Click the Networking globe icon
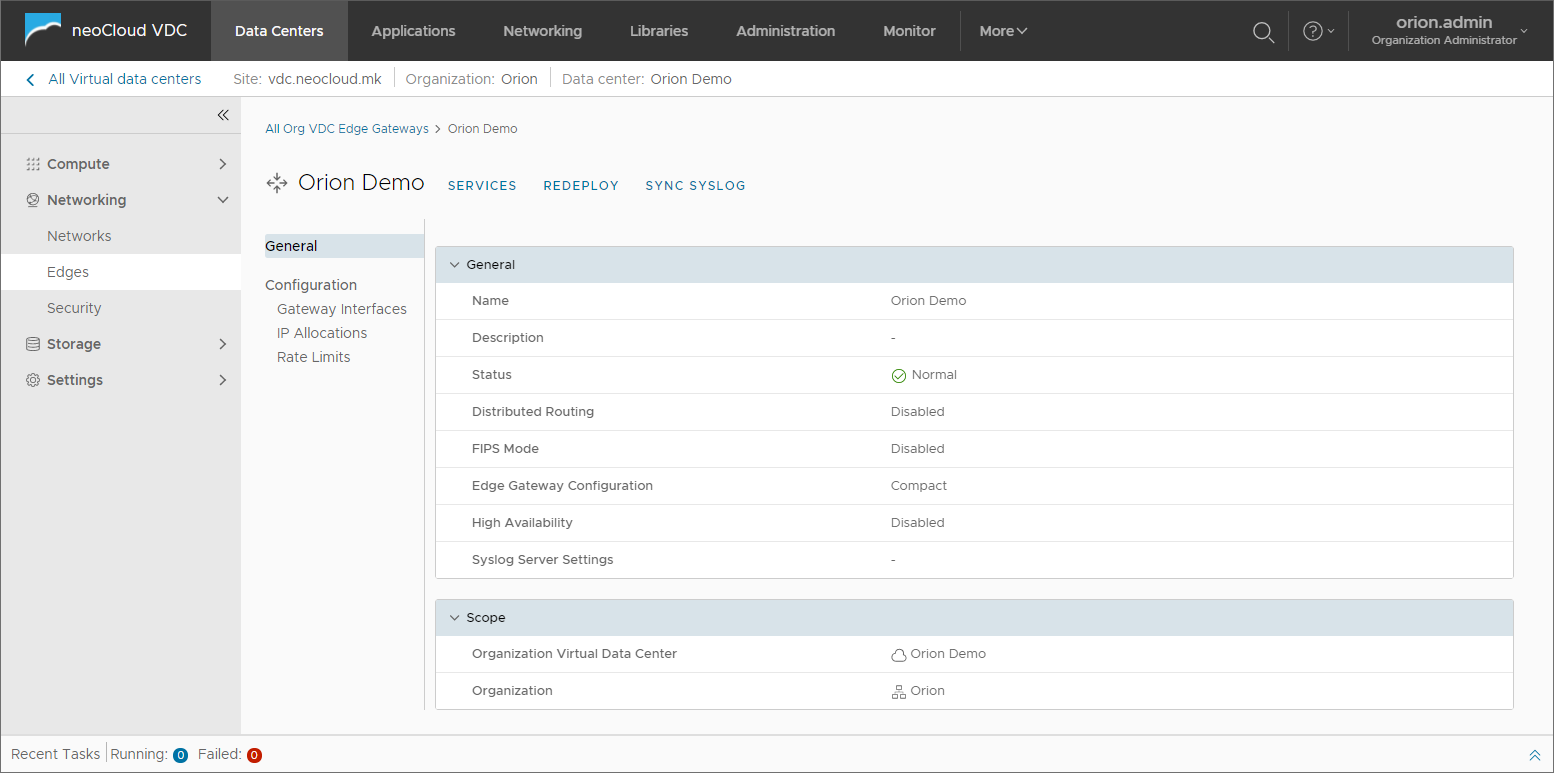The height and width of the screenshot is (773, 1554). click(x=33, y=200)
